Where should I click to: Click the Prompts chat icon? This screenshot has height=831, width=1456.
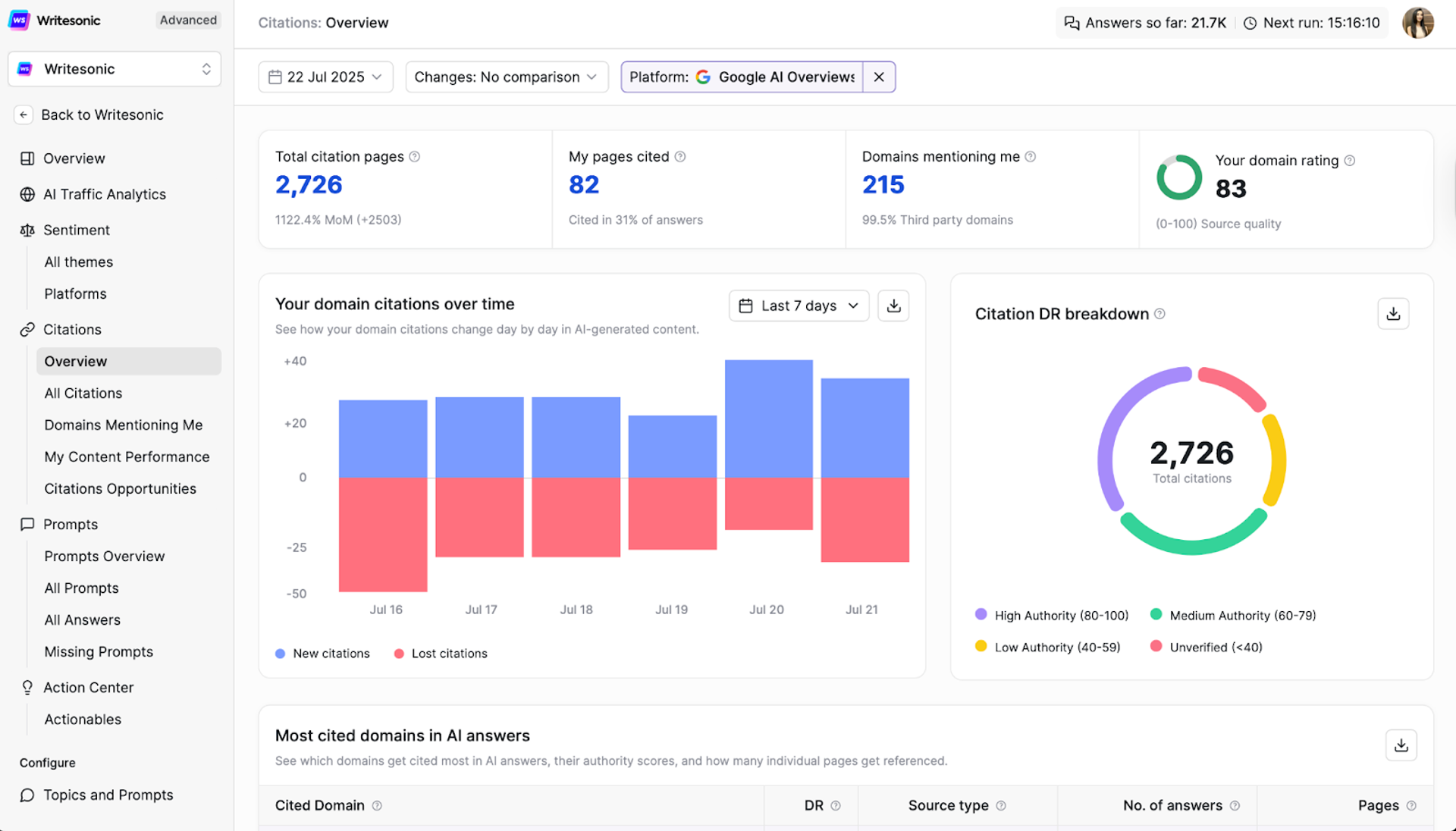27,524
